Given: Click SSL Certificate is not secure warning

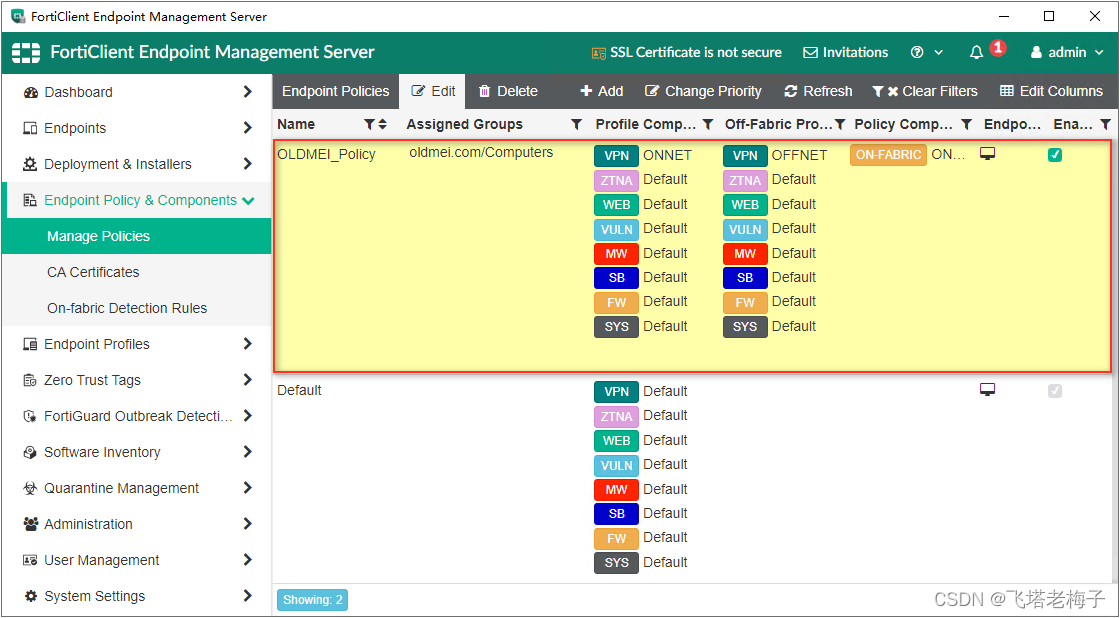Looking at the screenshot, I should point(686,52).
